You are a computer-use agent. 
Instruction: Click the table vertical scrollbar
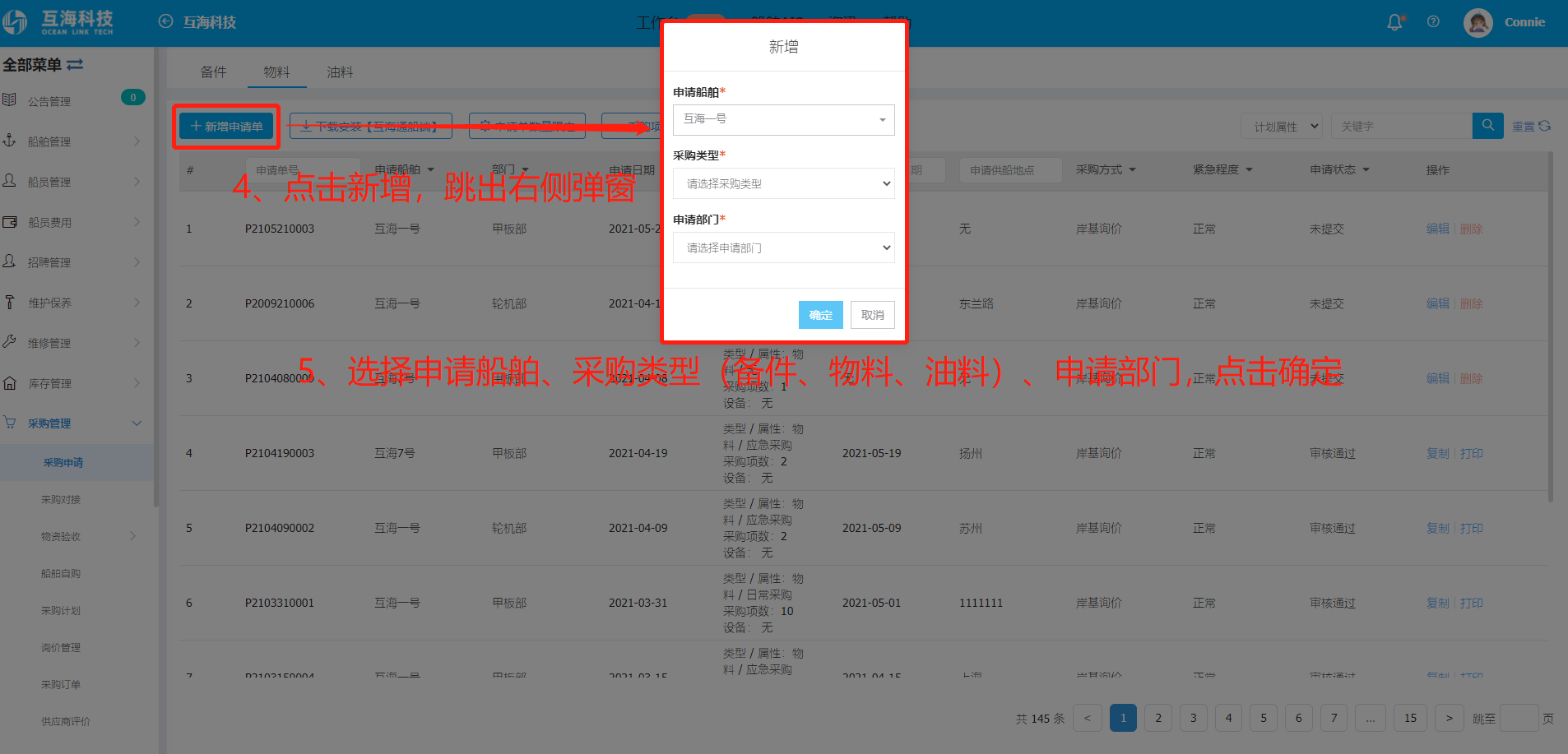1551,326
